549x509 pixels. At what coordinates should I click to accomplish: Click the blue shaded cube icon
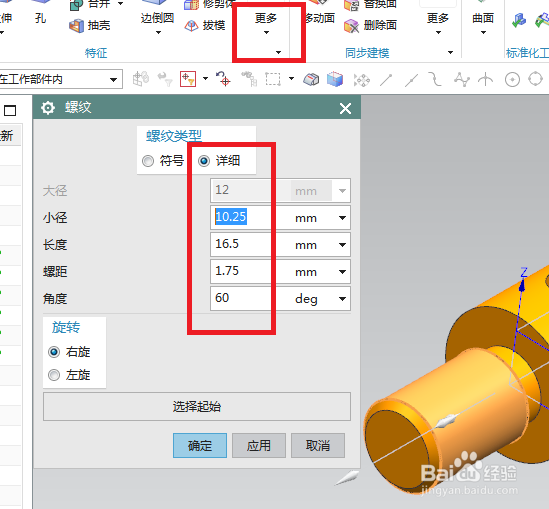[335, 79]
